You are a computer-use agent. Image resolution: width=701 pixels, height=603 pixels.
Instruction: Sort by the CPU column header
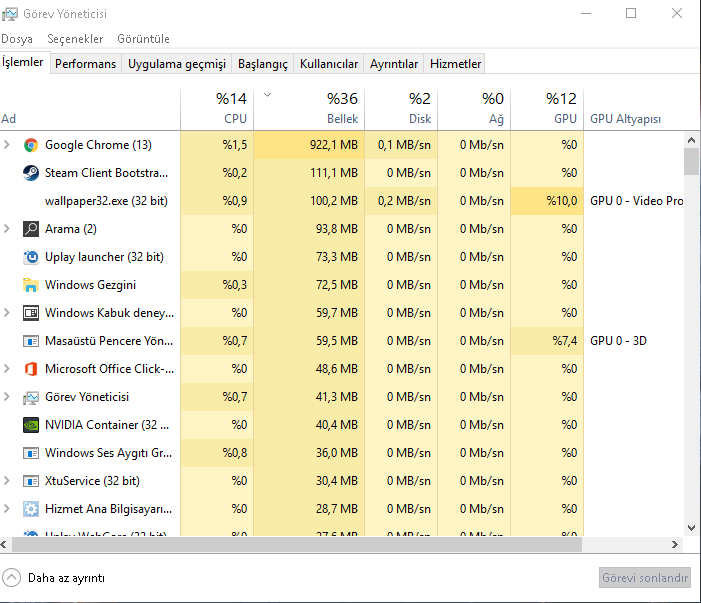pos(217,109)
